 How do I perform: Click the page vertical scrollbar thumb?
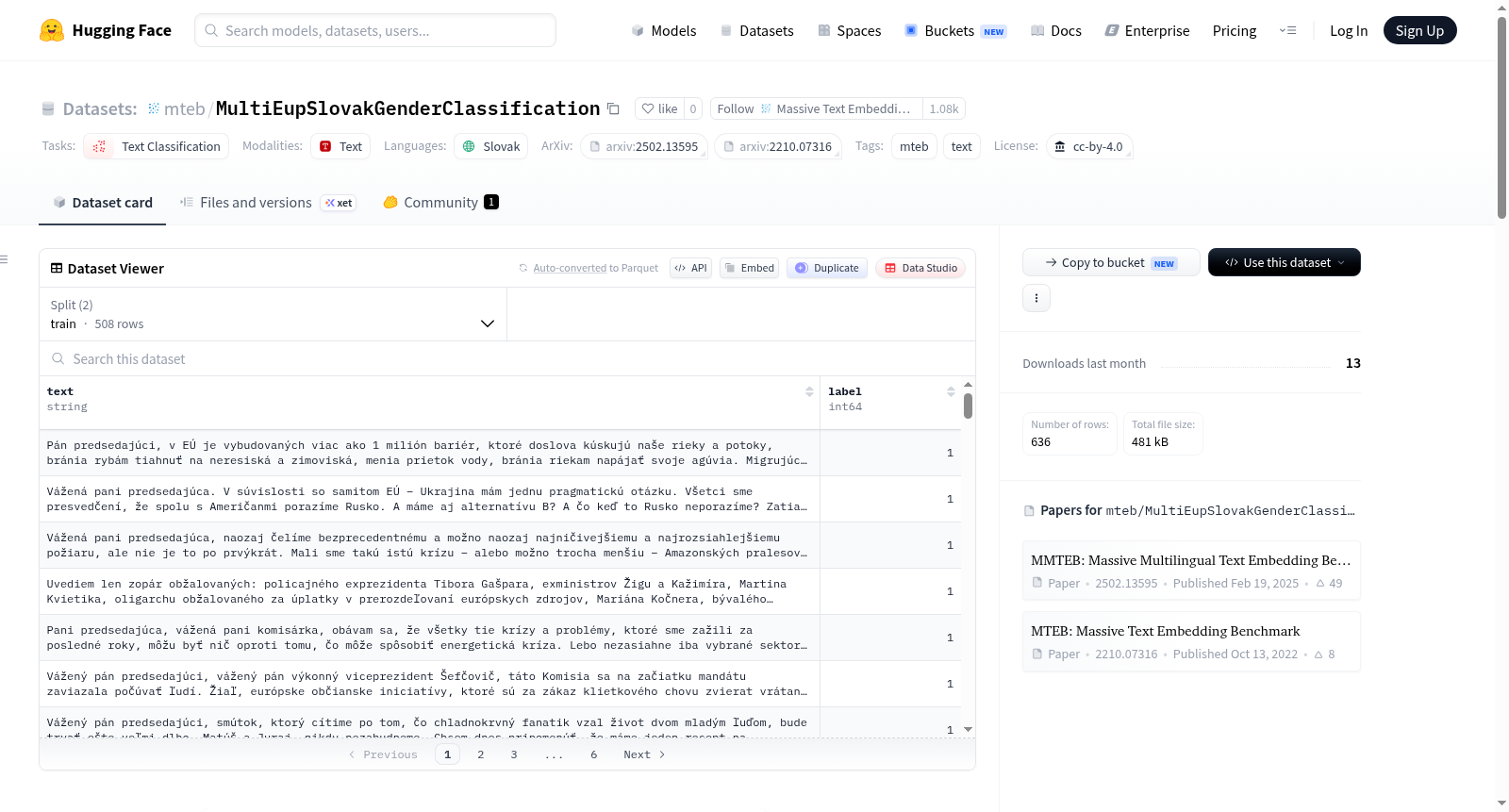tap(1501, 118)
